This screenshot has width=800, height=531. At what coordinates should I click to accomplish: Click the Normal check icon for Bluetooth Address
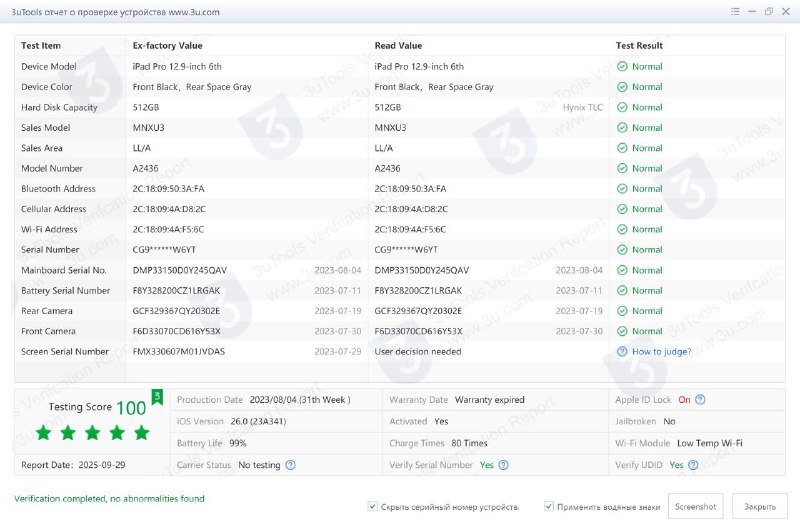(x=622, y=189)
